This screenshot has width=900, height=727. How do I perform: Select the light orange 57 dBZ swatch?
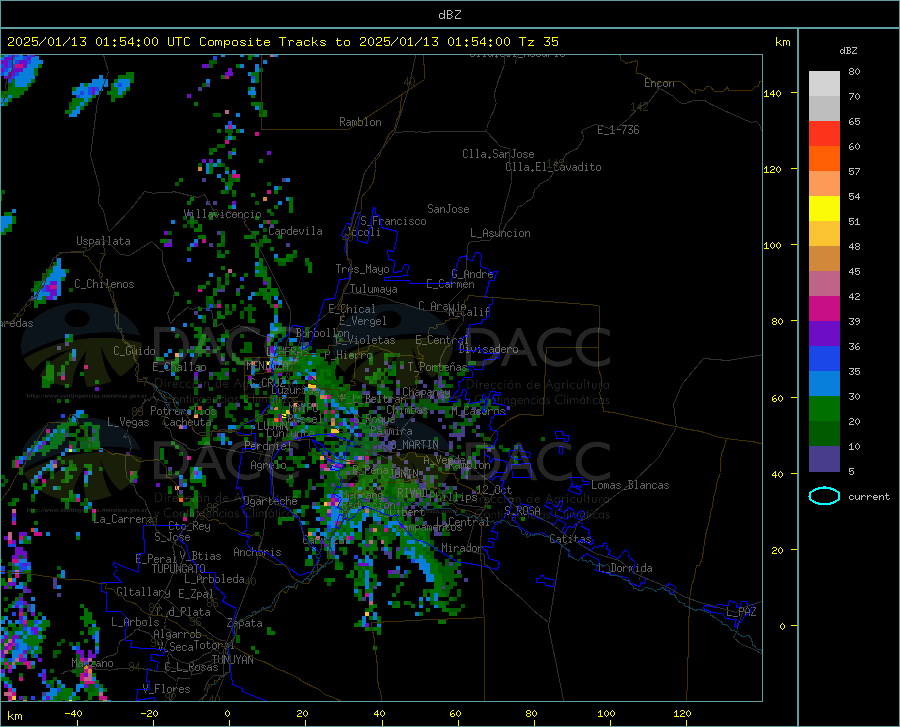[x=824, y=184]
